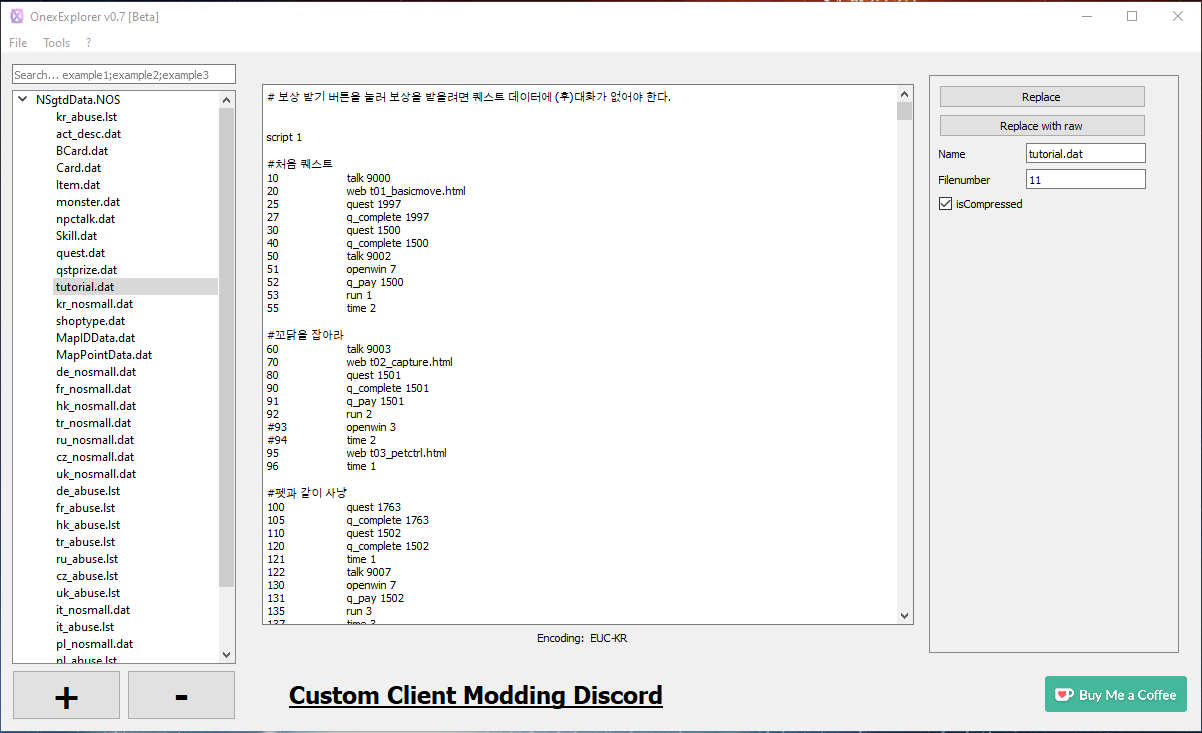Click the Search input field
The height and width of the screenshot is (733, 1202).
pyautogui.click(x=124, y=75)
